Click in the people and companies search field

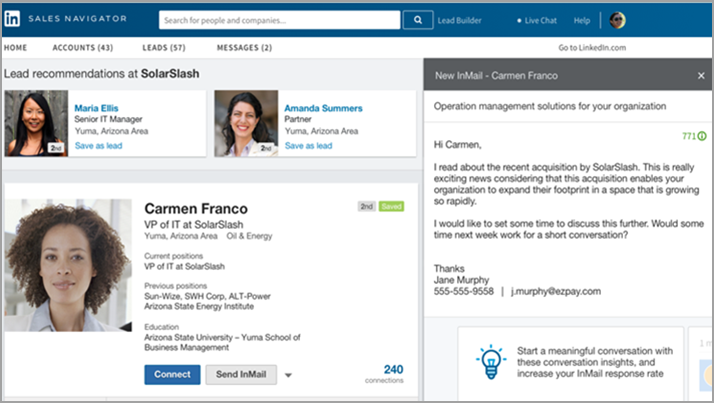[278, 19]
